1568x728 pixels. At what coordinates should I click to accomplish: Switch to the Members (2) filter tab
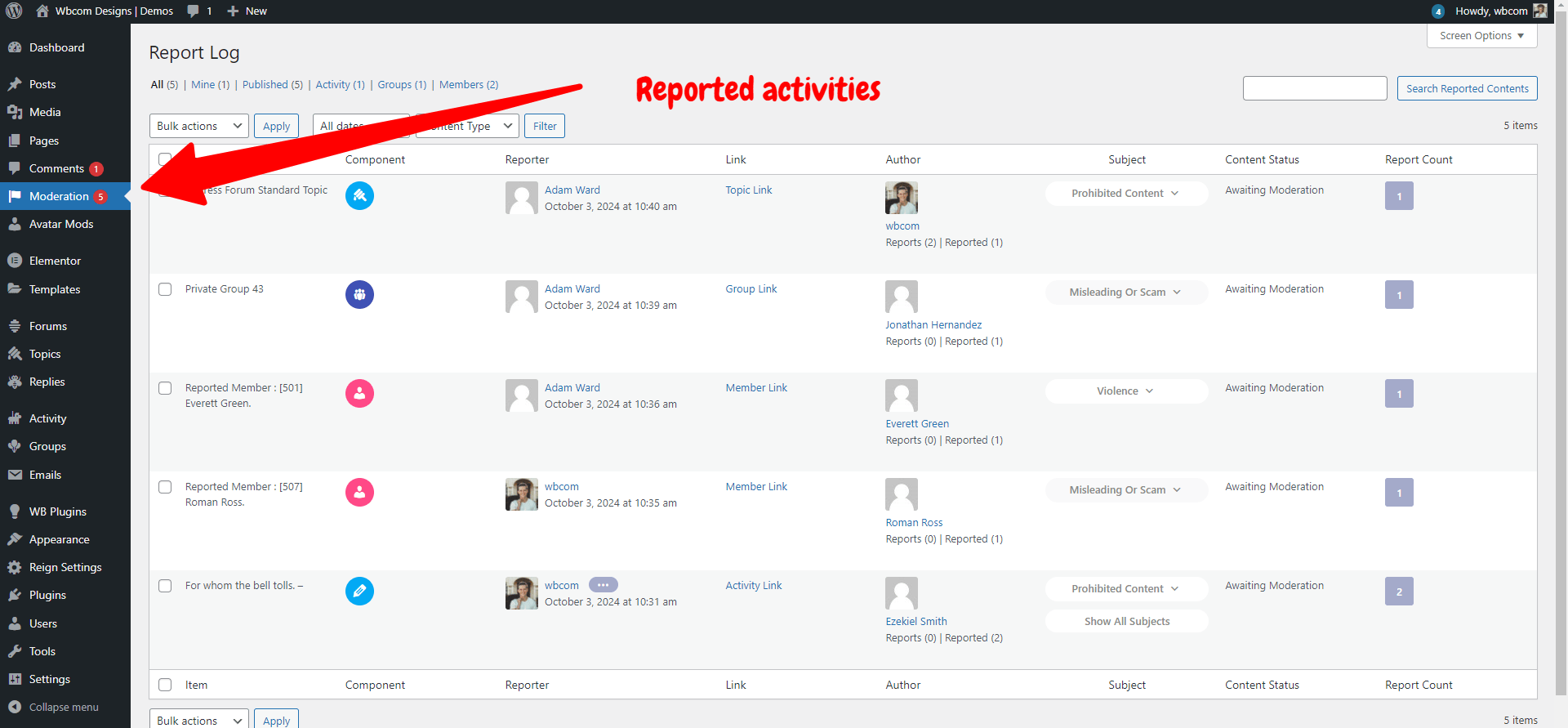coord(469,84)
